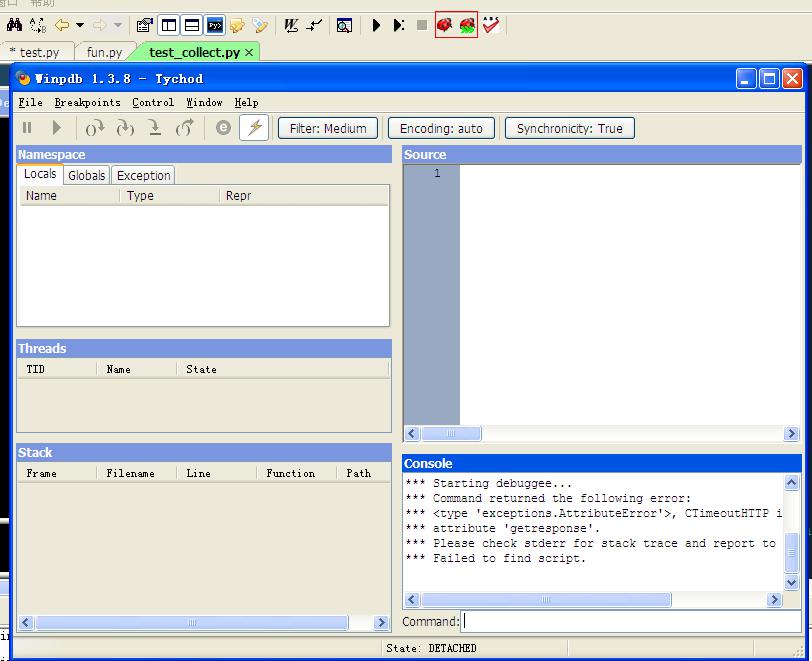Toggle the Synchronicity: True button
This screenshot has width=812, height=661.
(569, 128)
